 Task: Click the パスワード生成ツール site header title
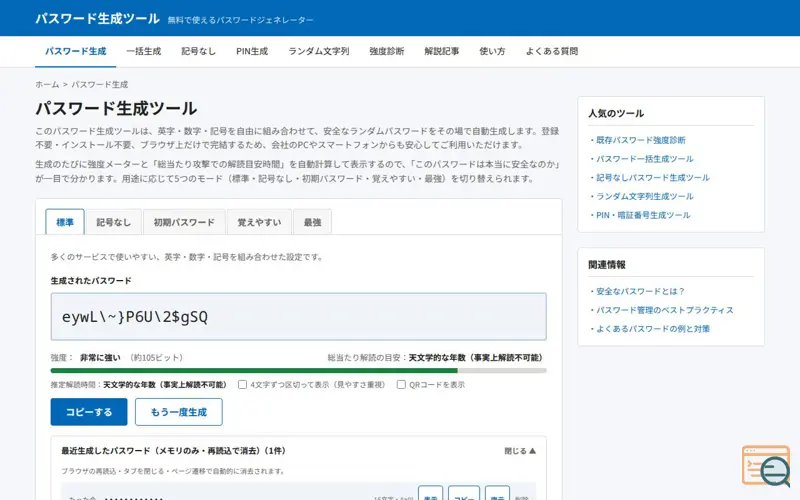click(97, 19)
